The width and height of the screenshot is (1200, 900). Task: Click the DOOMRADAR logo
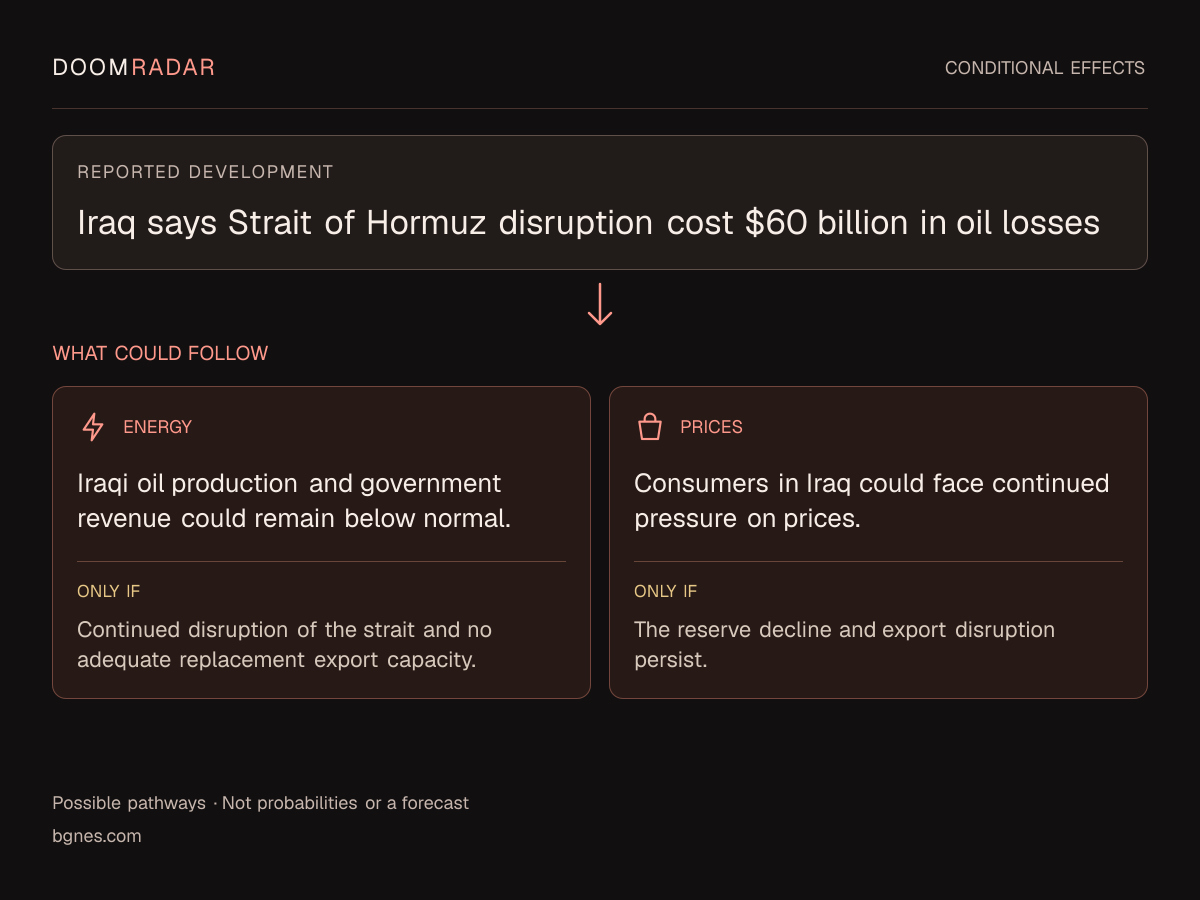[134, 68]
